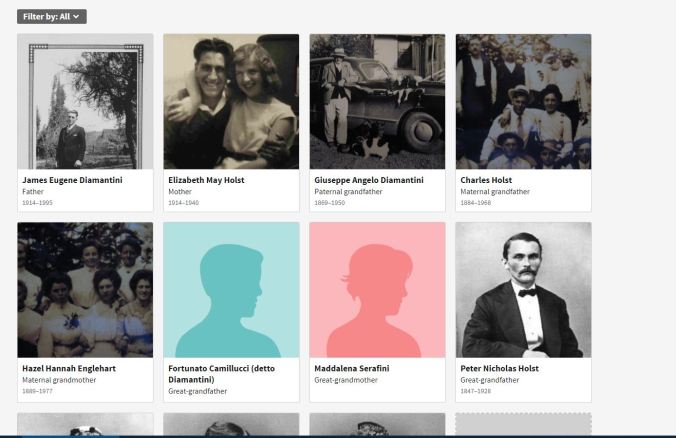676x438 pixels.
Task: Open Giuseppe Angelo Diamantini's photo
Action: 377,102
